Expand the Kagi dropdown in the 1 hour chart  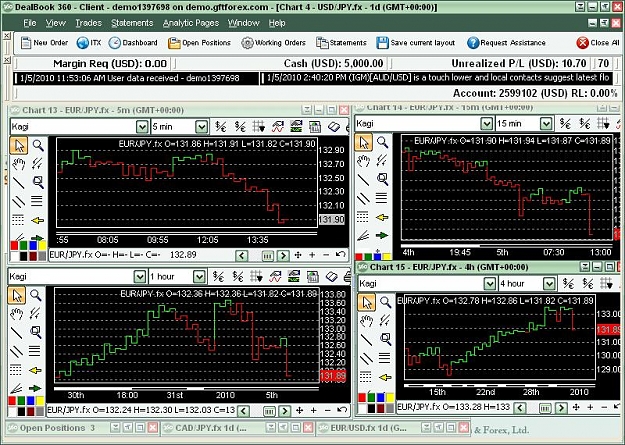coord(140,276)
